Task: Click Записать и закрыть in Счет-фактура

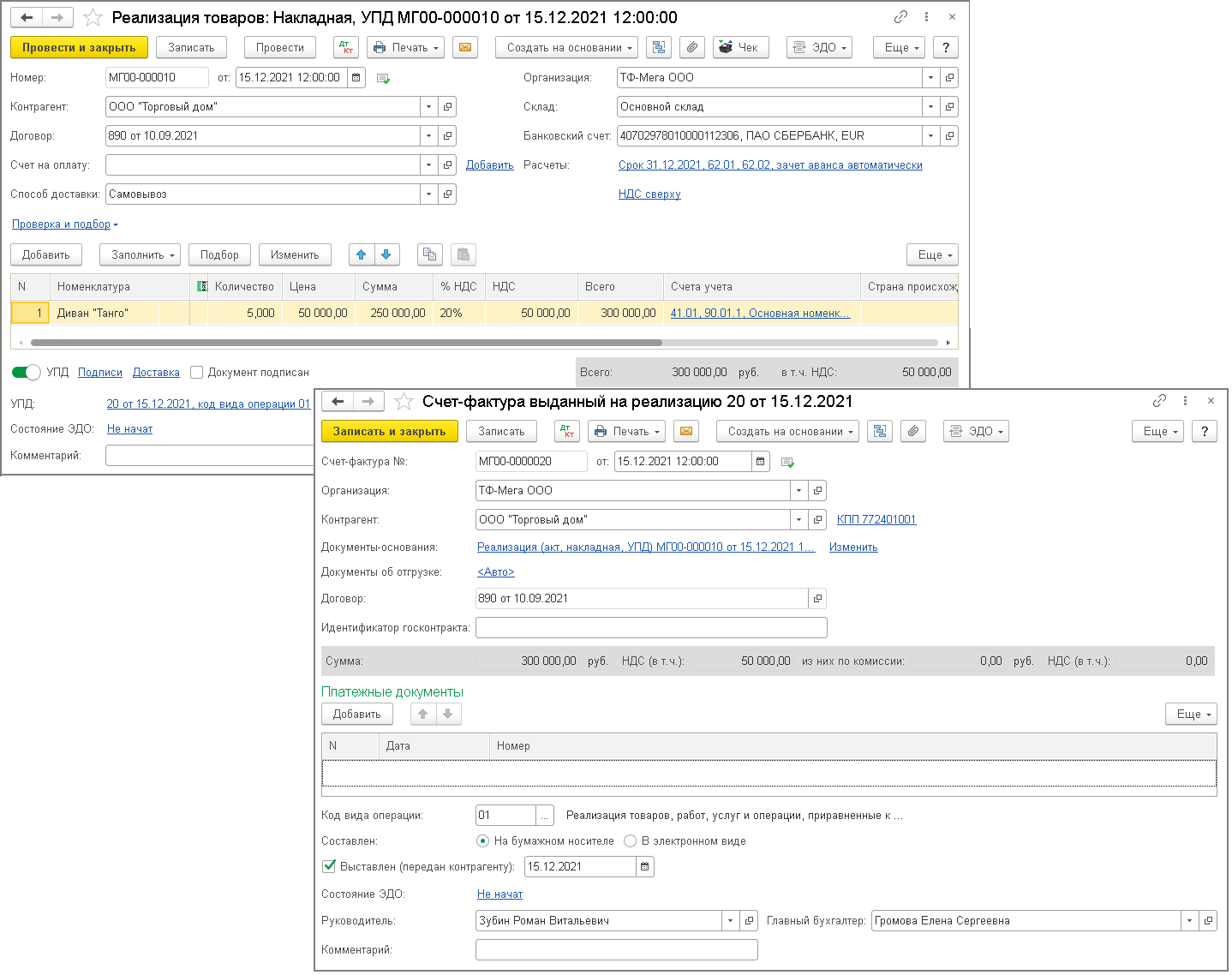Action: 390,431
